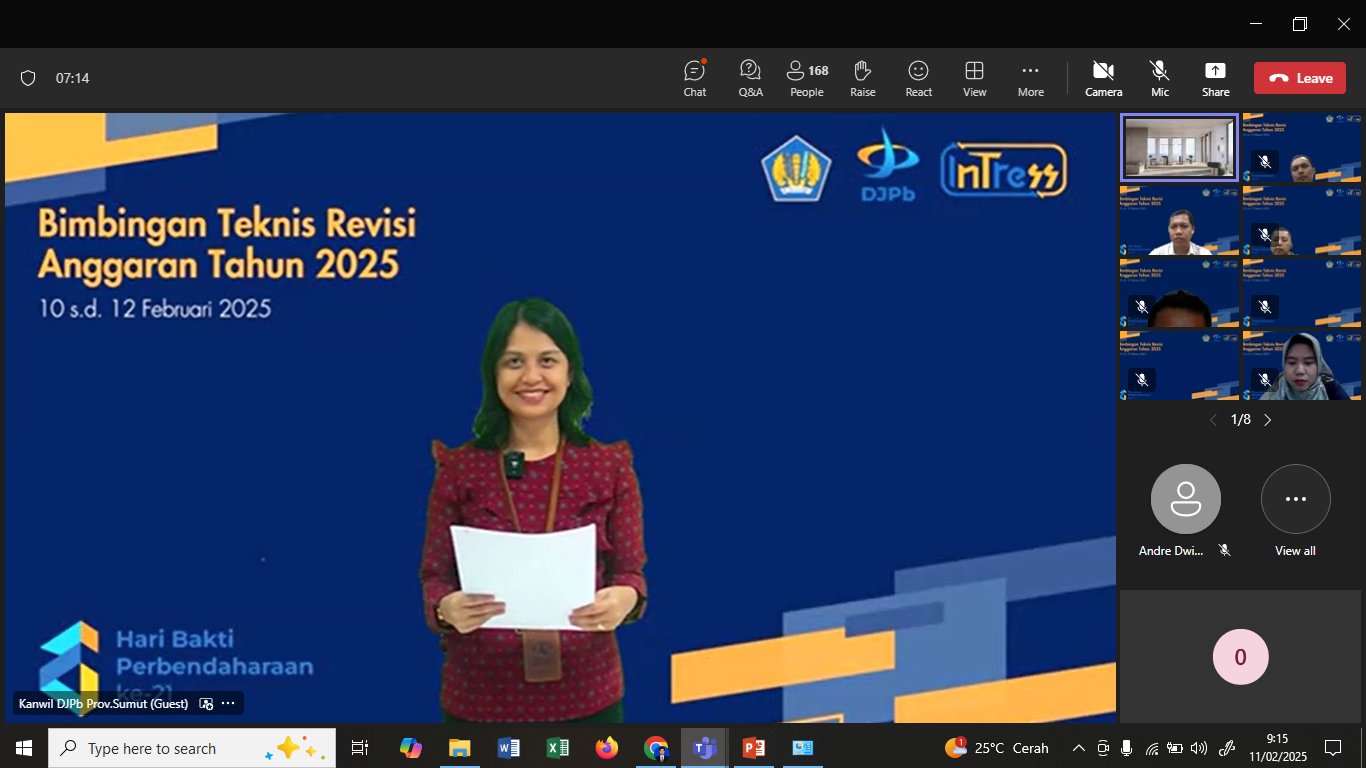
Task: Show the People participants list
Action: click(806, 78)
